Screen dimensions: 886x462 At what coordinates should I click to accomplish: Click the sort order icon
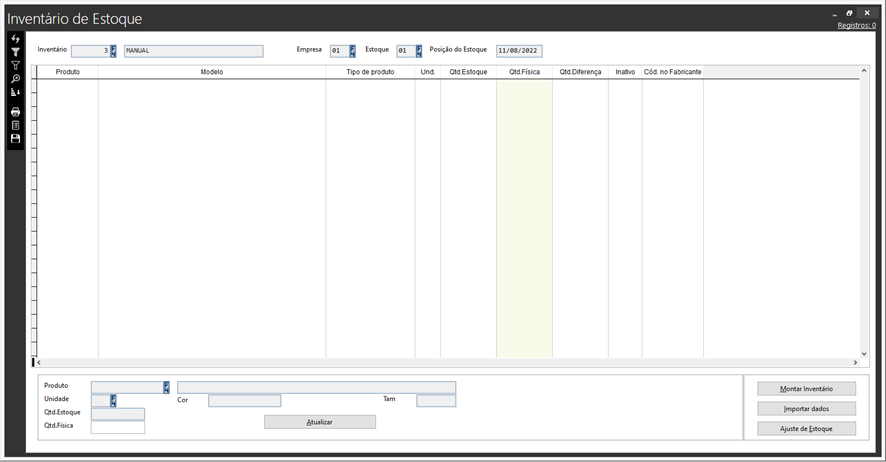coord(15,92)
